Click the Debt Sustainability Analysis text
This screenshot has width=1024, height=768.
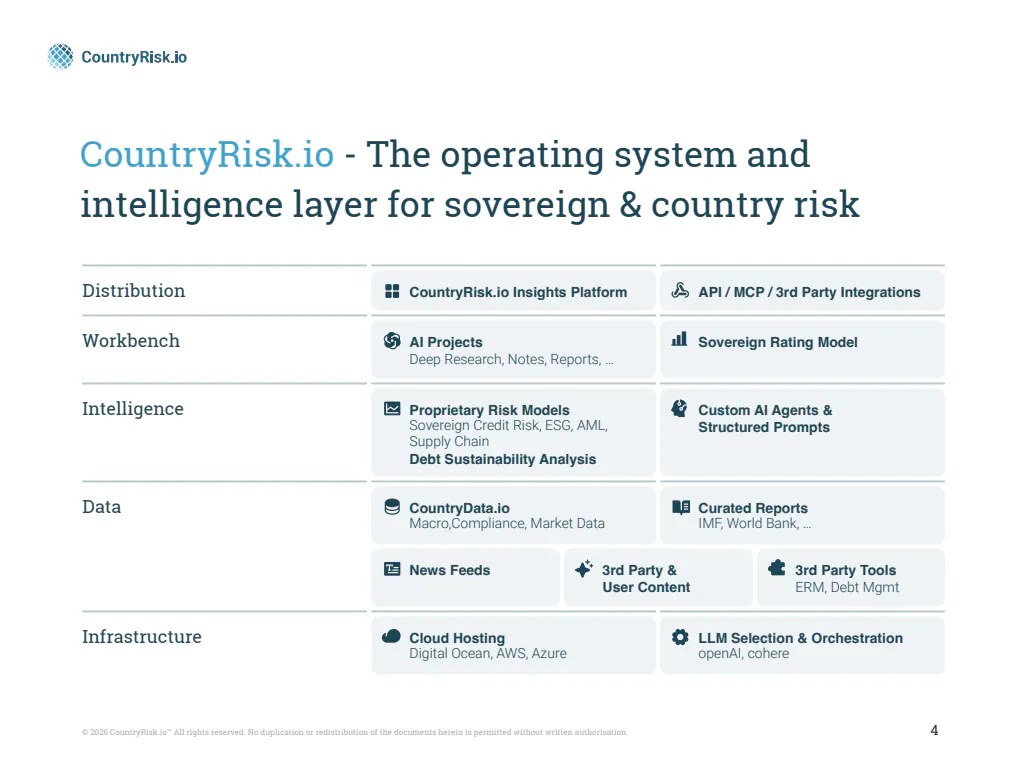503,459
